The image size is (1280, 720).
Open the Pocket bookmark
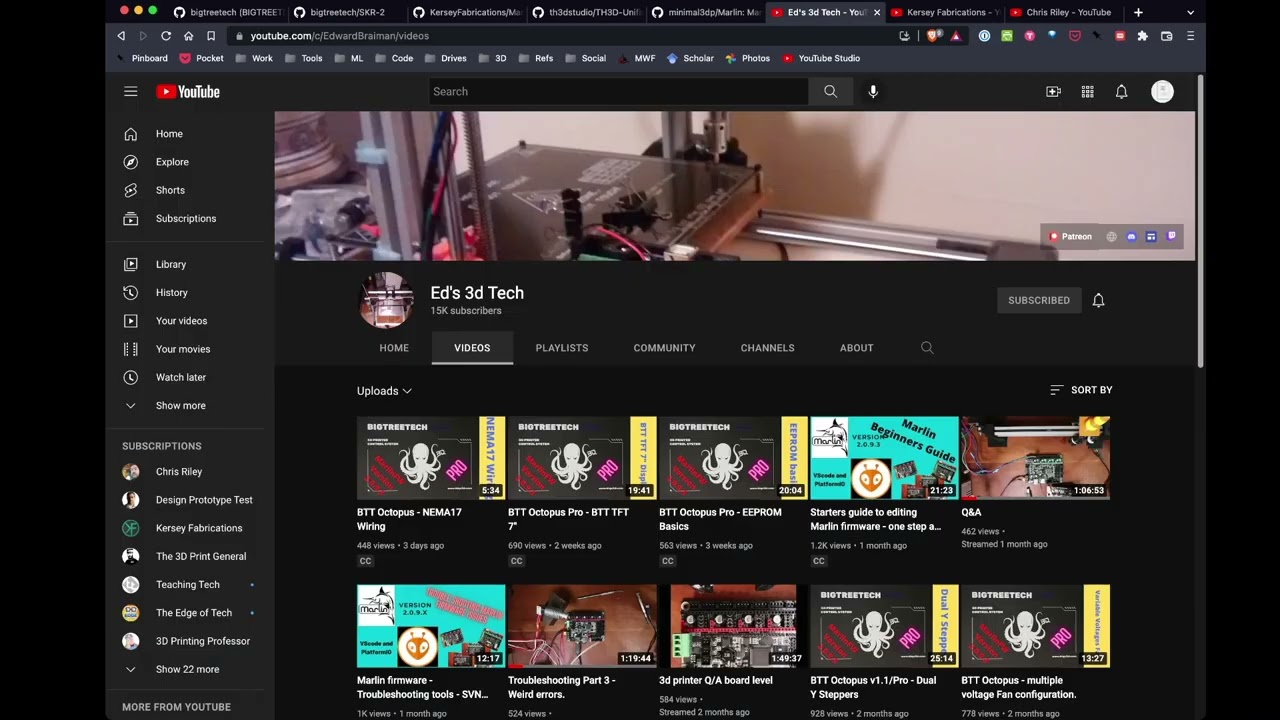tap(201, 58)
